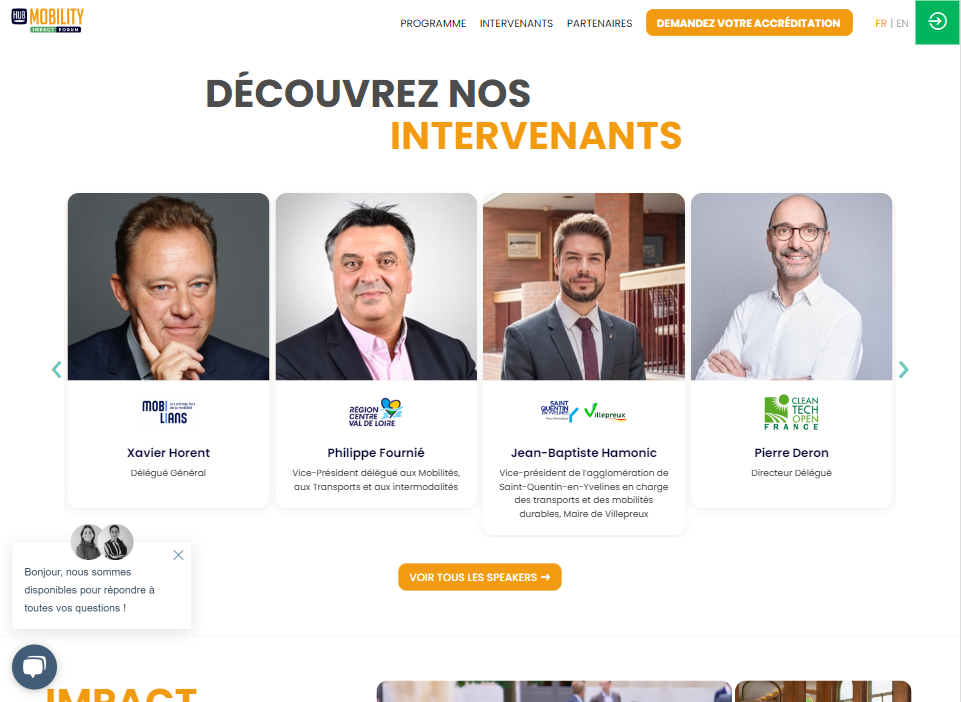The height and width of the screenshot is (702, 961).
Task: Close the chat greeting popup
Action: [178, 555]
